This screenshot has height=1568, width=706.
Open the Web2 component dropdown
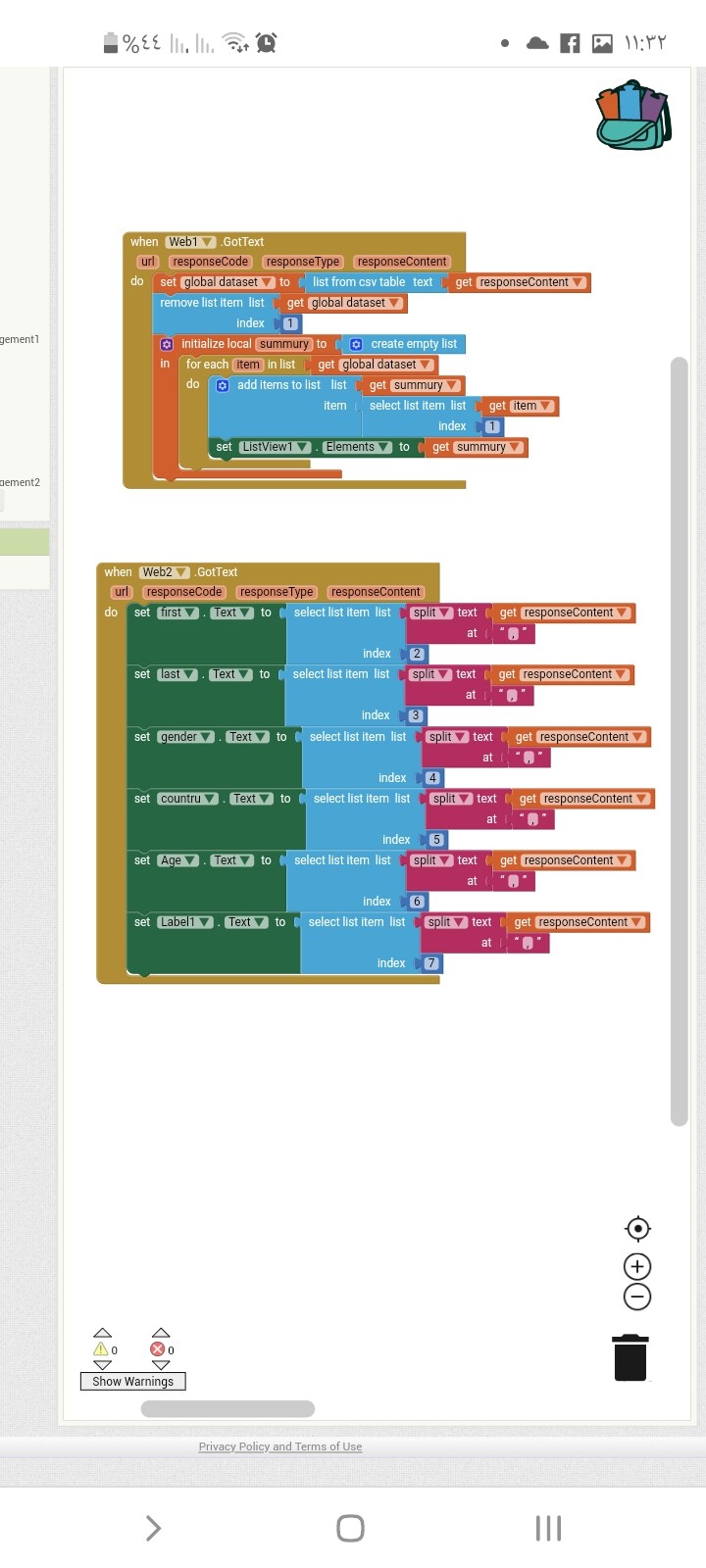pyautogui.click(x=165, y=572)
